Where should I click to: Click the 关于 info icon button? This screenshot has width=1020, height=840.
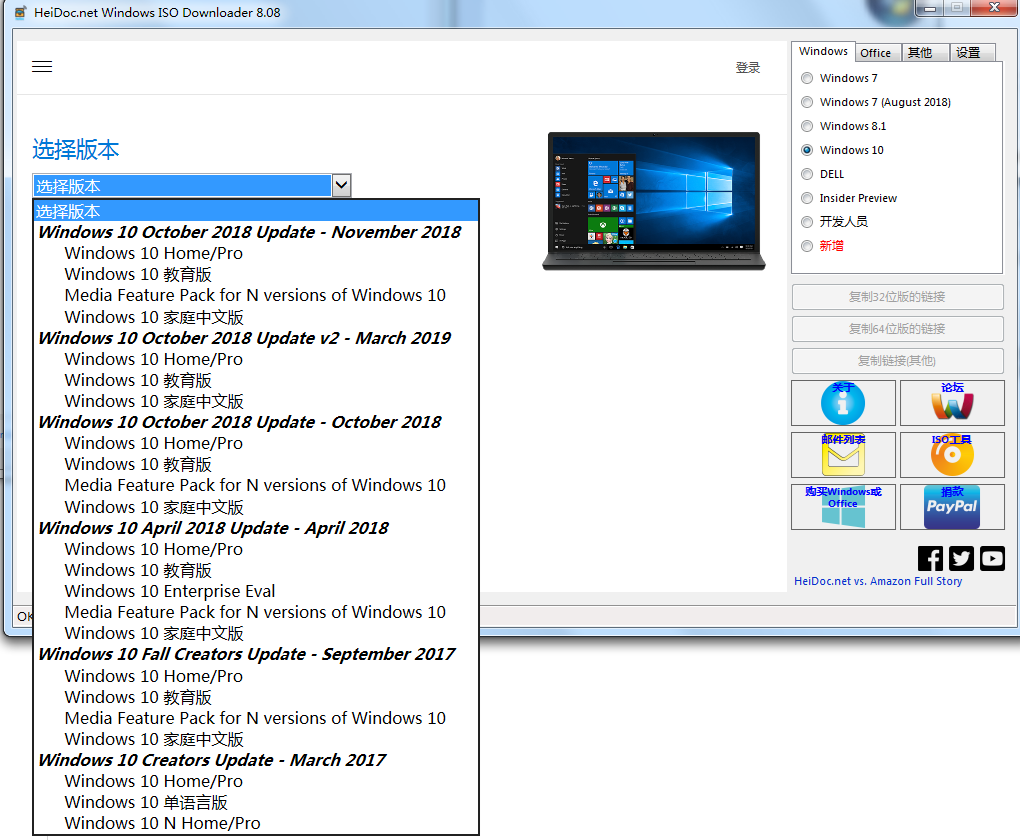[843, 403]
